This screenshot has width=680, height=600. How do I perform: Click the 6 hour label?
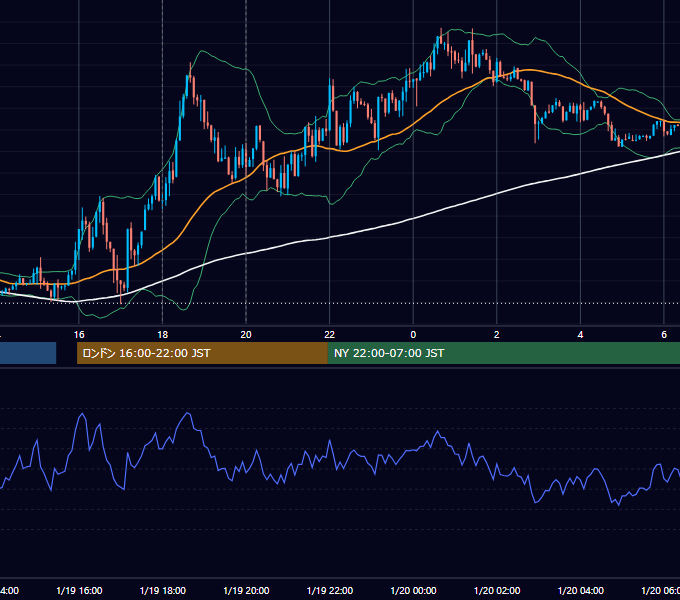(x=664, y=335)
